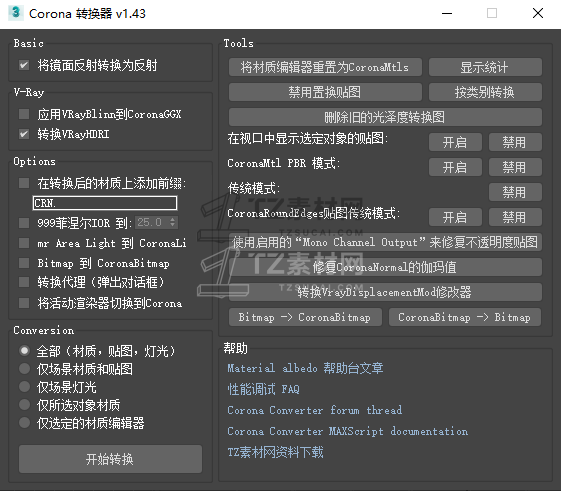Select 全部（材质，贴图，灯光）radio button

(24, 350)
